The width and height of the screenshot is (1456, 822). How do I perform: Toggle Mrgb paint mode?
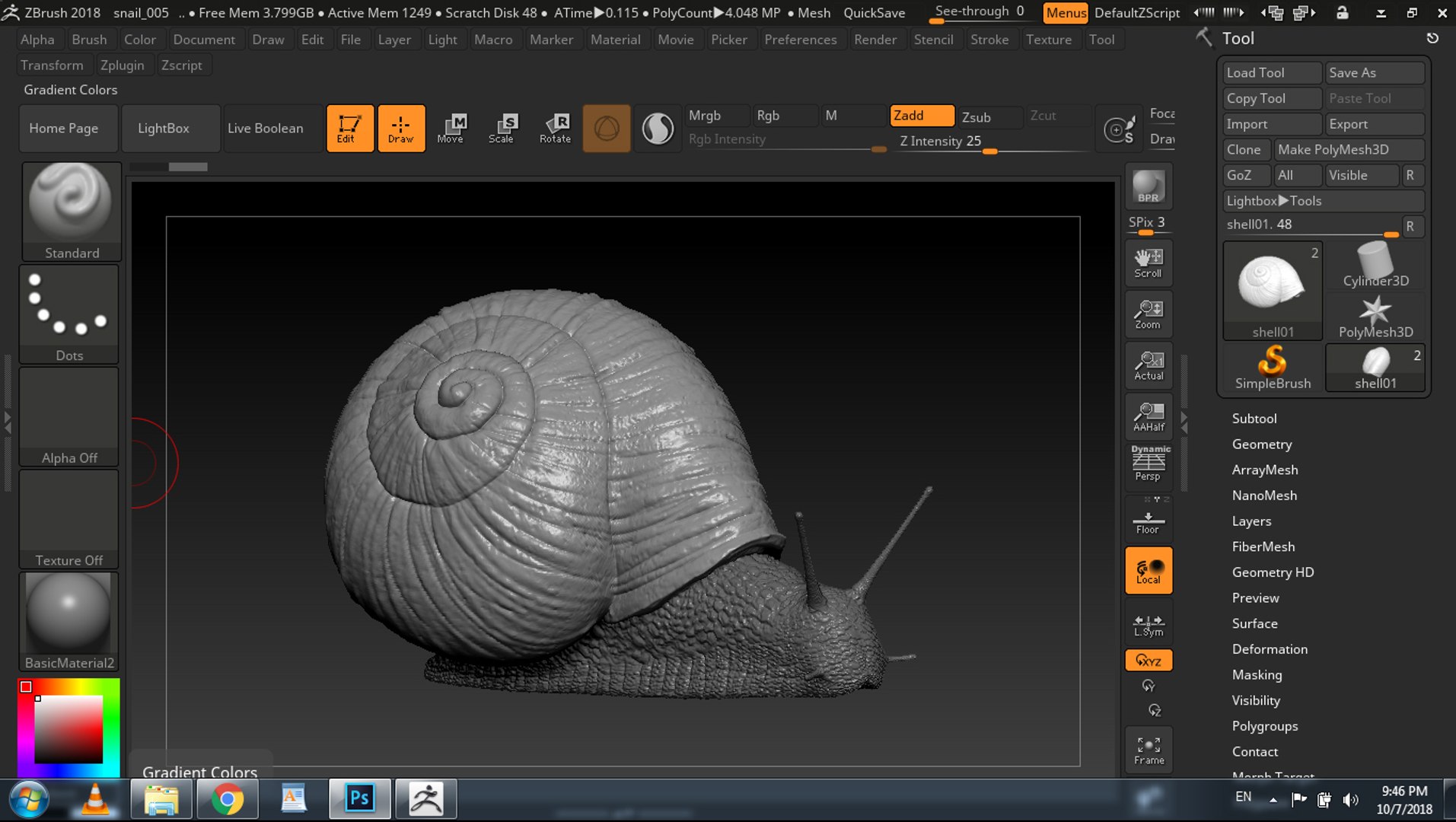click(x=717, y=116)
